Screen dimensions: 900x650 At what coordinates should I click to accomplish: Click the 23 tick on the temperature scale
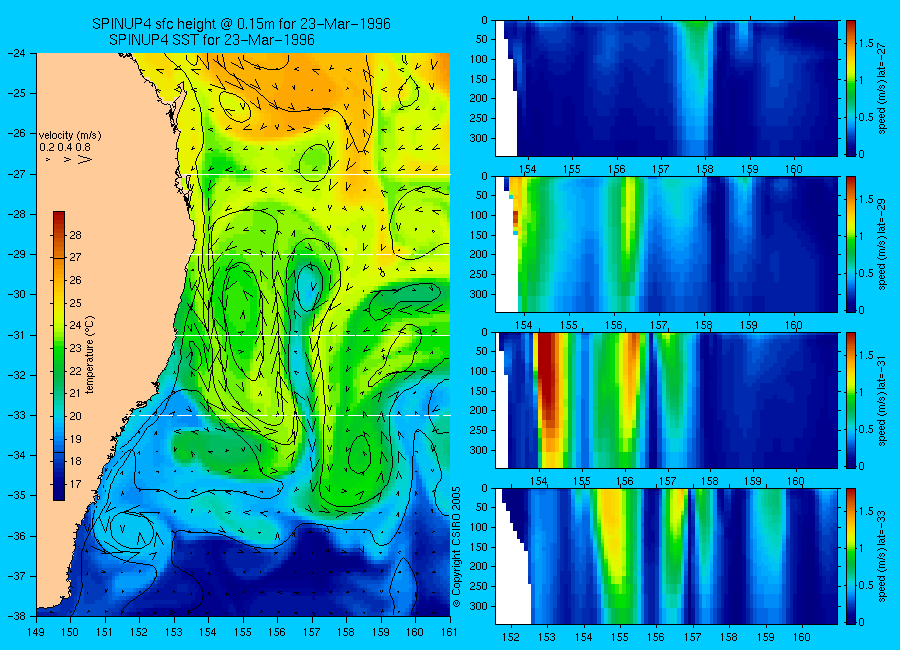75,348
